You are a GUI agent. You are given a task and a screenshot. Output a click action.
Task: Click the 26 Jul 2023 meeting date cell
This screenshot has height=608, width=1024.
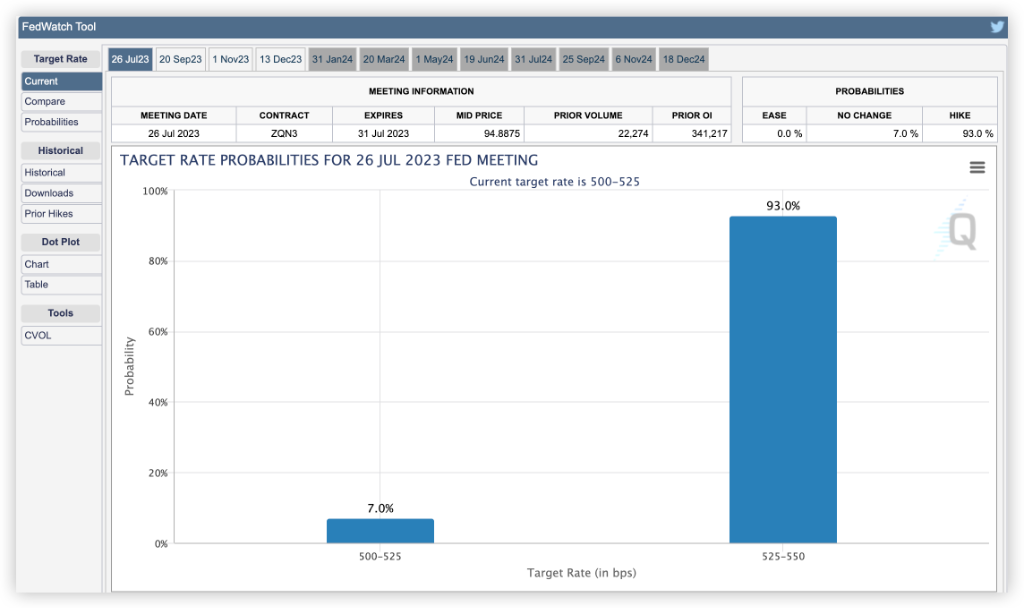[174, 134]
